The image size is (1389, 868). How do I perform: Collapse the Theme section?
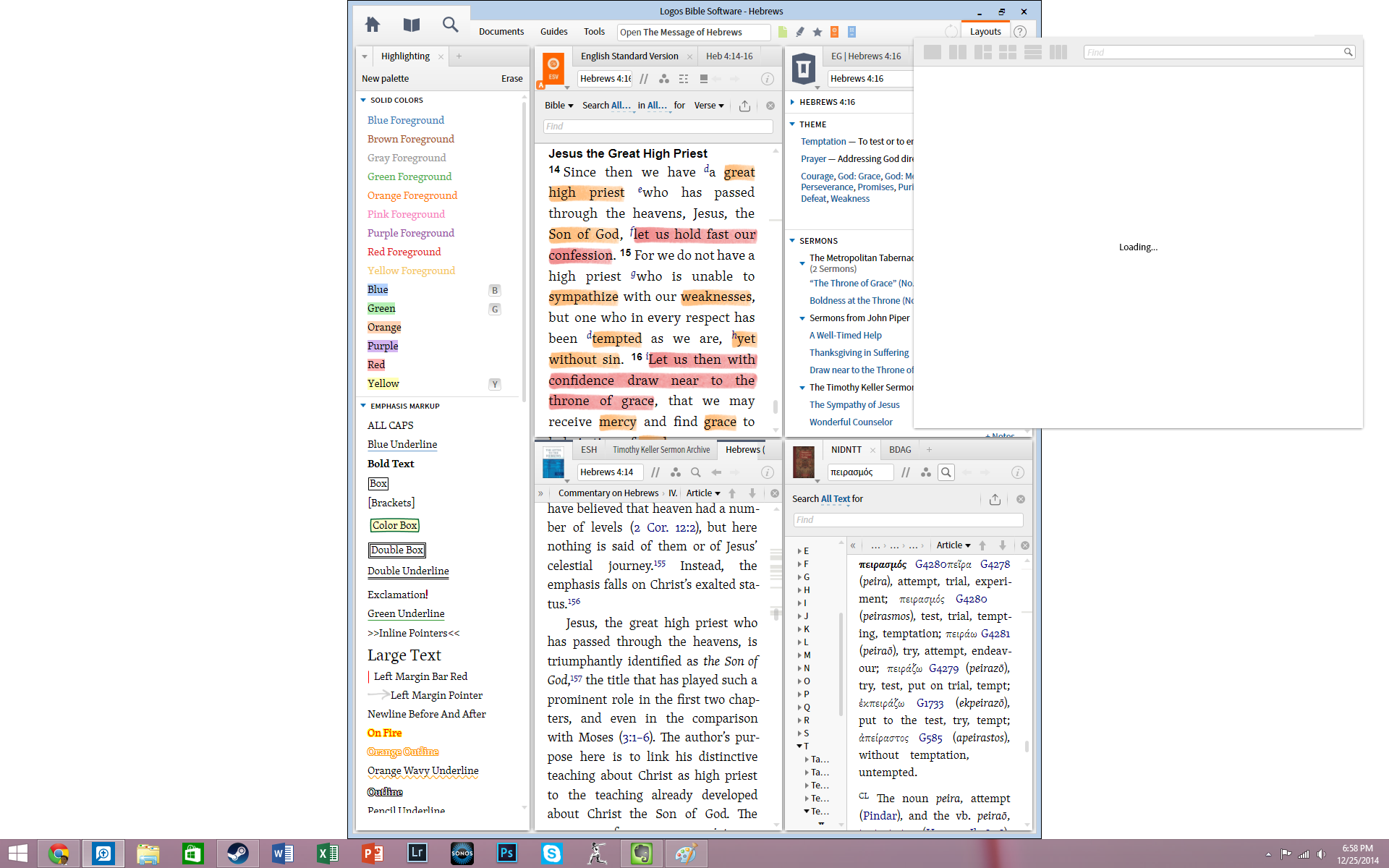793,124
